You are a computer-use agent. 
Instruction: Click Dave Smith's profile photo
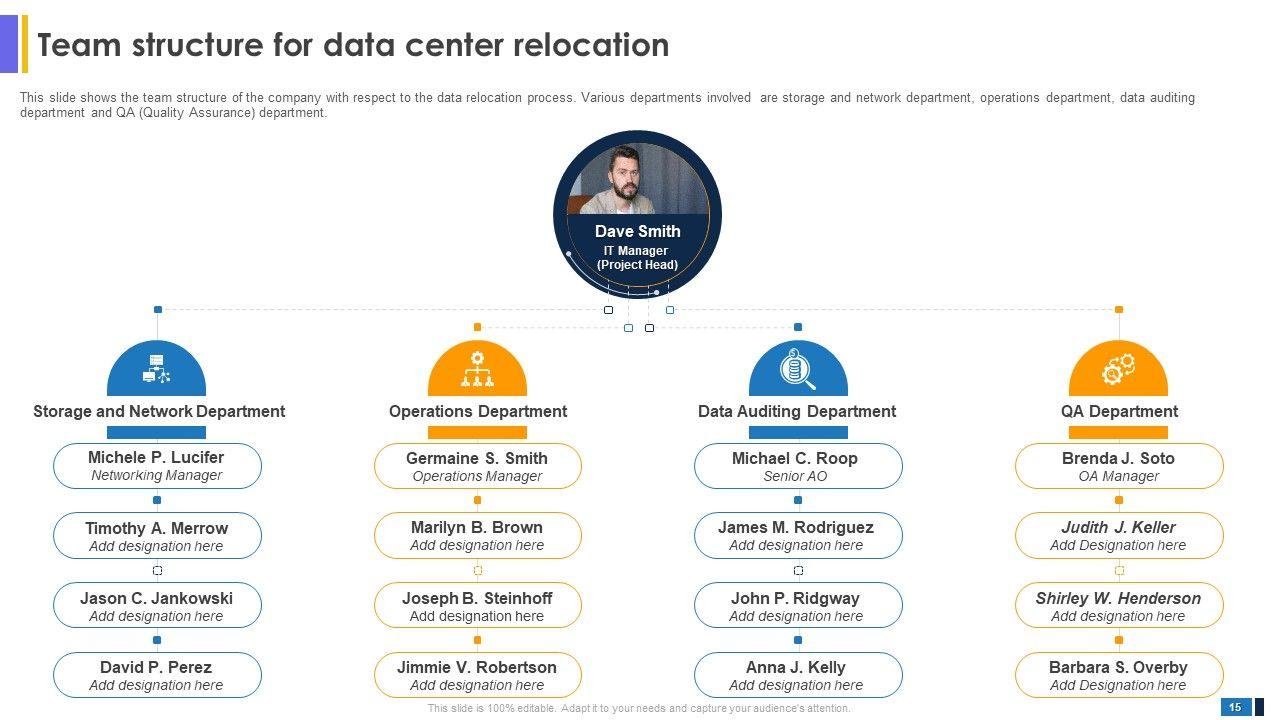click(x=637, y=180)
